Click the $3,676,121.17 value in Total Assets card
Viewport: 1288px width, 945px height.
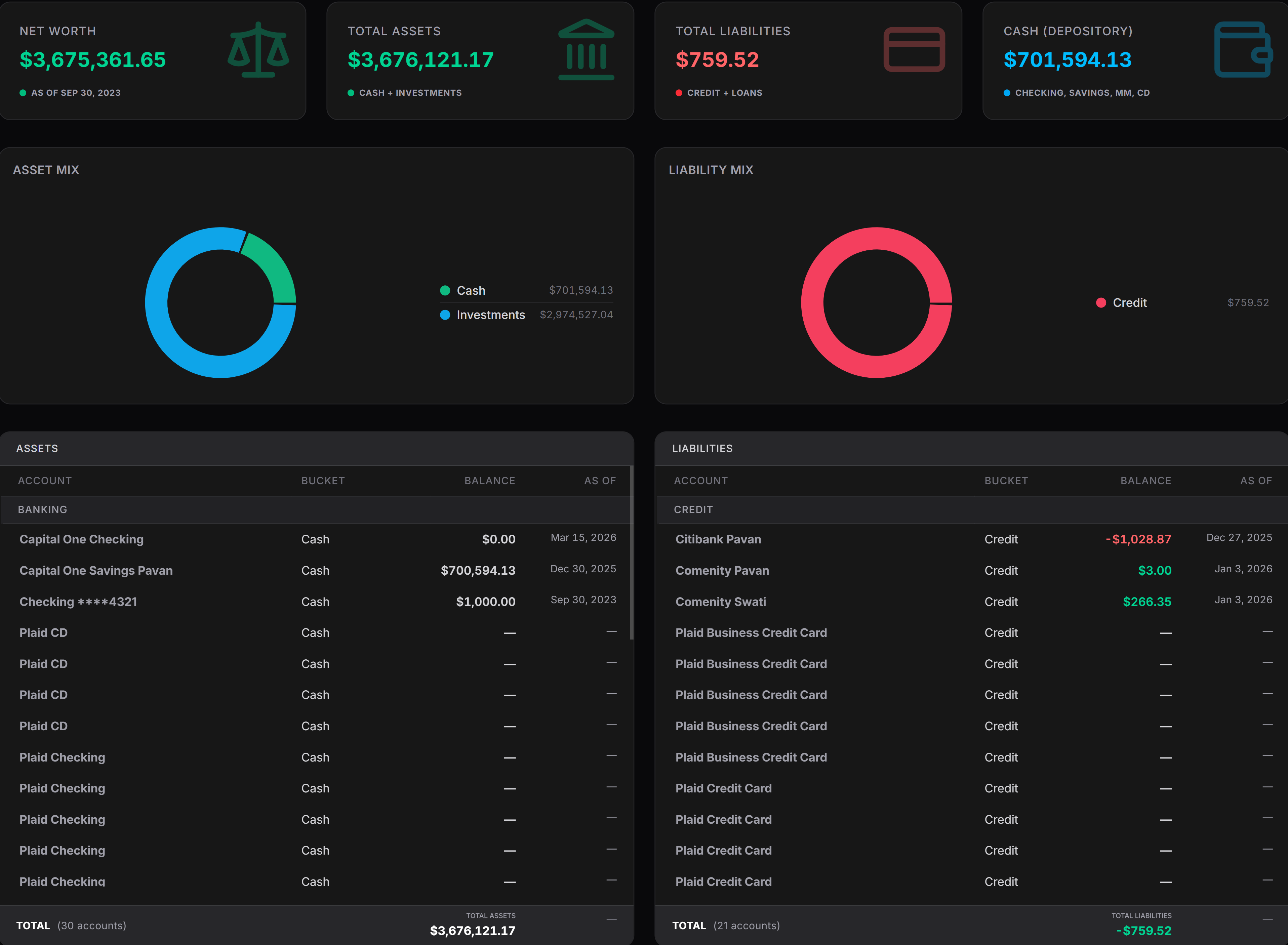click(x=420, y=59)
